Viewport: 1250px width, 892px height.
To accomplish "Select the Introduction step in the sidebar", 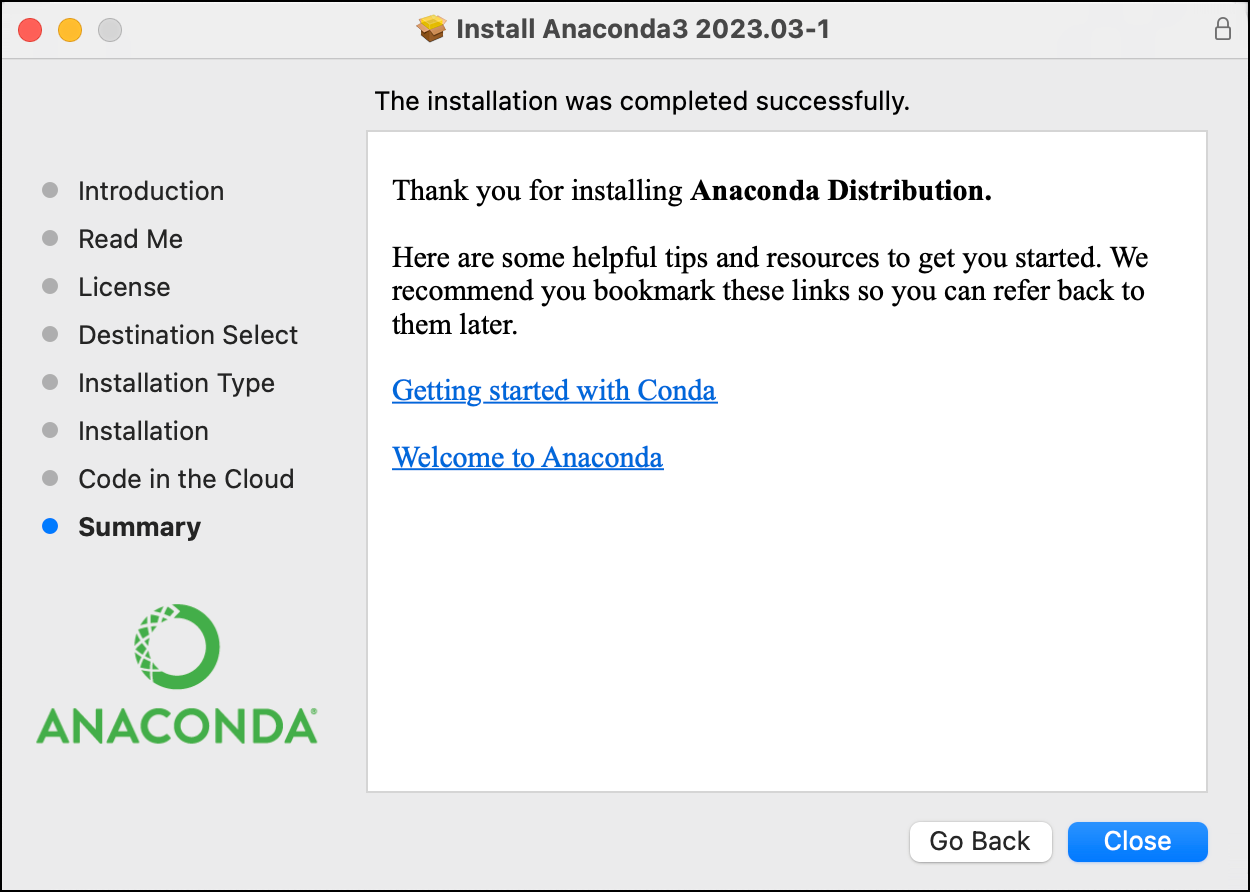I will click(151, 191).
